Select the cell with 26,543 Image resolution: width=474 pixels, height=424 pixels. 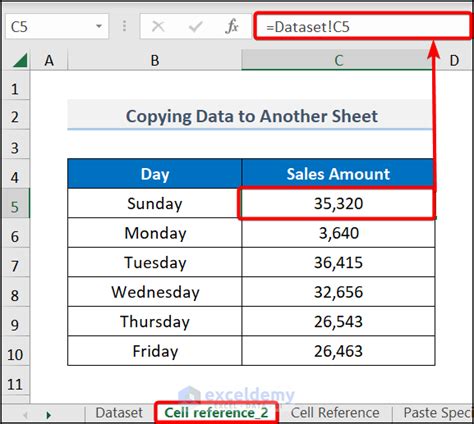[x=338, y=321]
